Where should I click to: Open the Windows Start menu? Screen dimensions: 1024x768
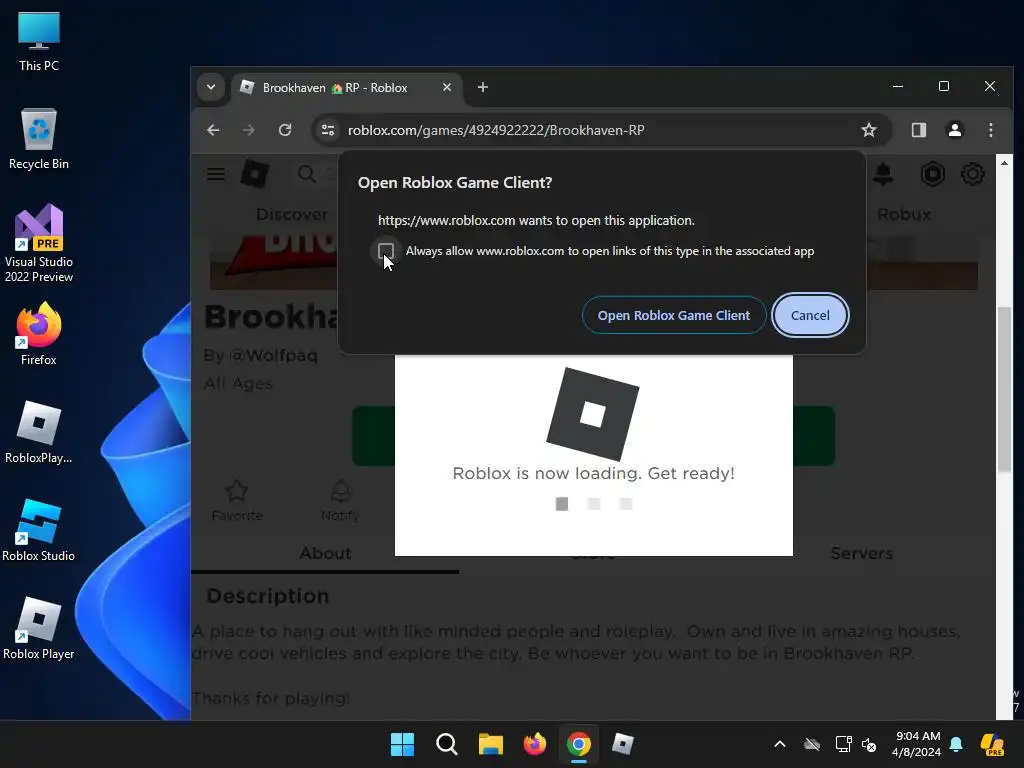(x=402, y=744)
